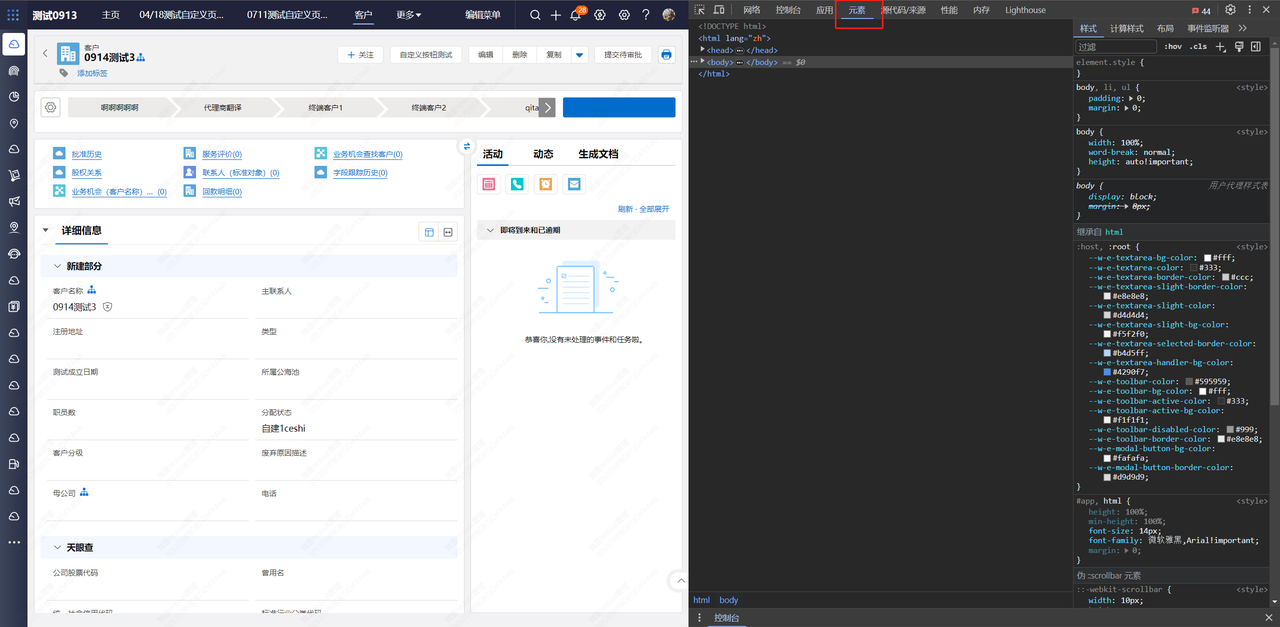The height and width of the screenshot is (627, 1280).
Task: Open the 网络 tab in DevTools
Action: coord(752,10)
